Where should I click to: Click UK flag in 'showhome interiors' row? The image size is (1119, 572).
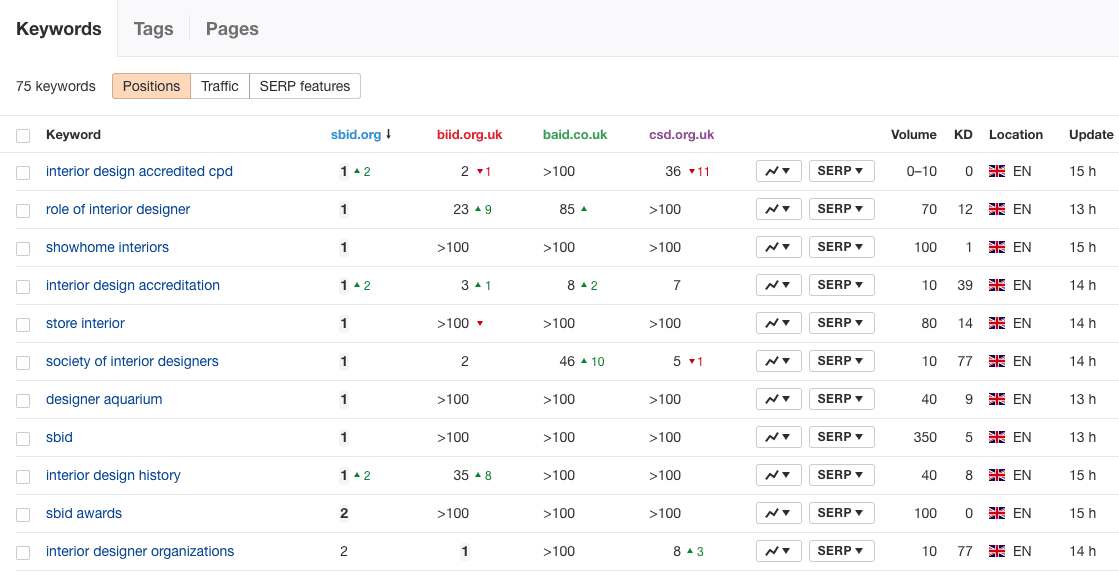[x=997, y=247]
